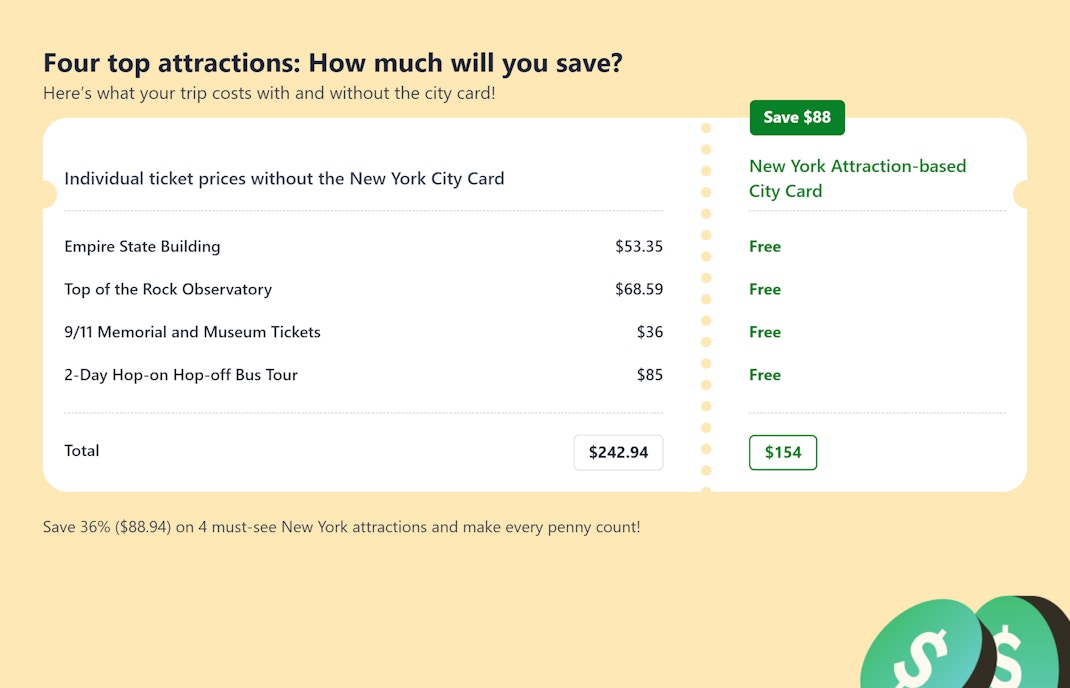Screen dimensions: 1070x688
Task: Click the $68.59 Top of the Rock price
Action: 639,290
